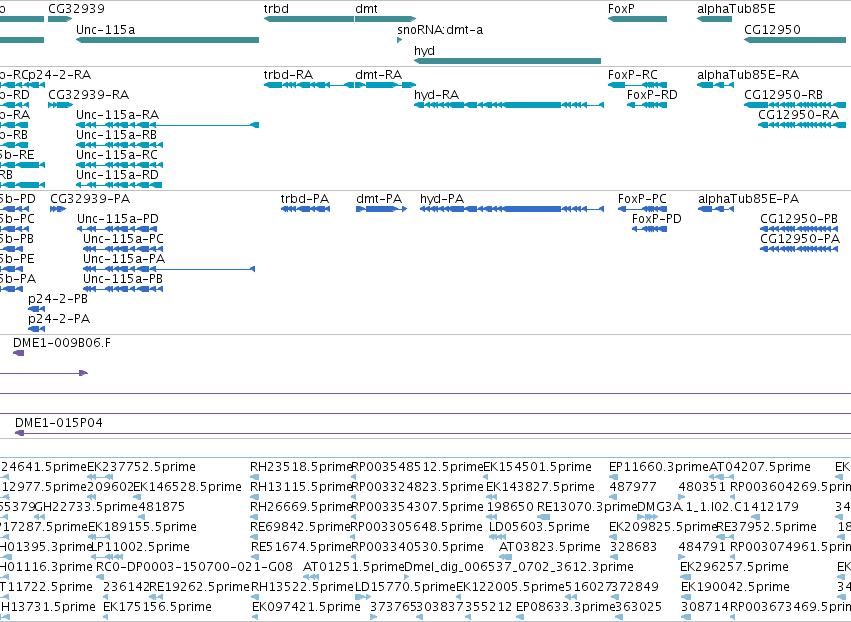This screenshot has width=851, height=622.
Task: Select EST LP11002.5prime
Action: (x=140, y=547)
